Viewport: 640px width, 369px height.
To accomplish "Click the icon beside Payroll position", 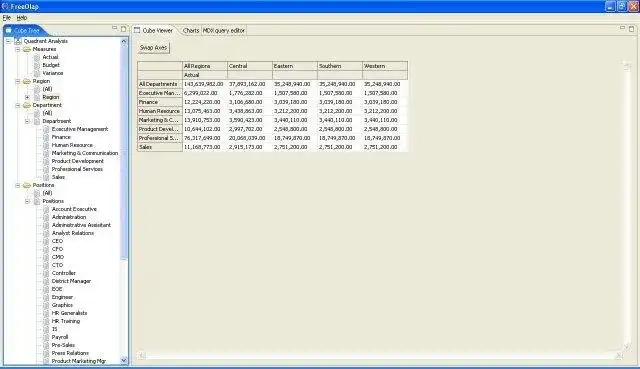I will point(46,337).
